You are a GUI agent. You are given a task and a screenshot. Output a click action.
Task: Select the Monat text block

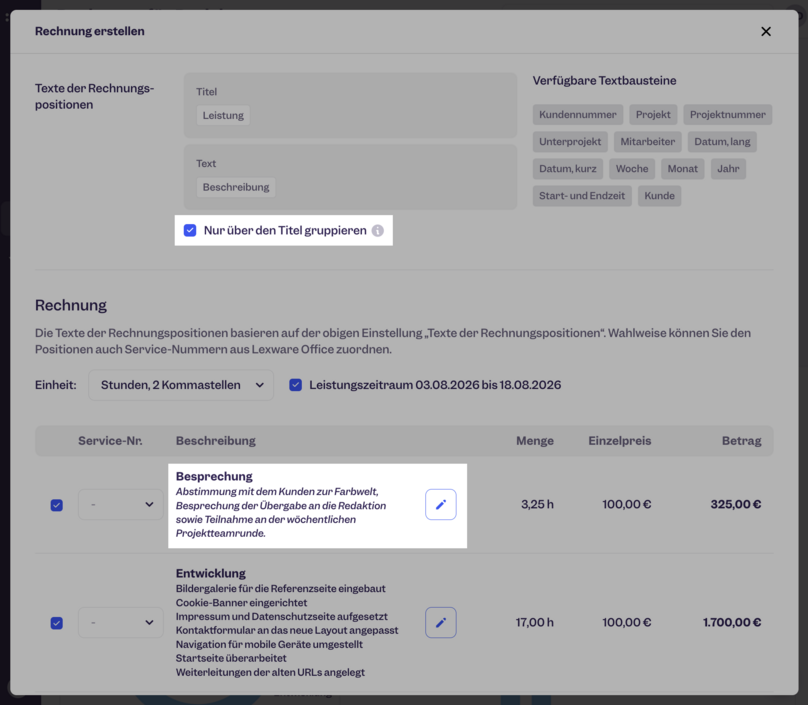point(682,169)
